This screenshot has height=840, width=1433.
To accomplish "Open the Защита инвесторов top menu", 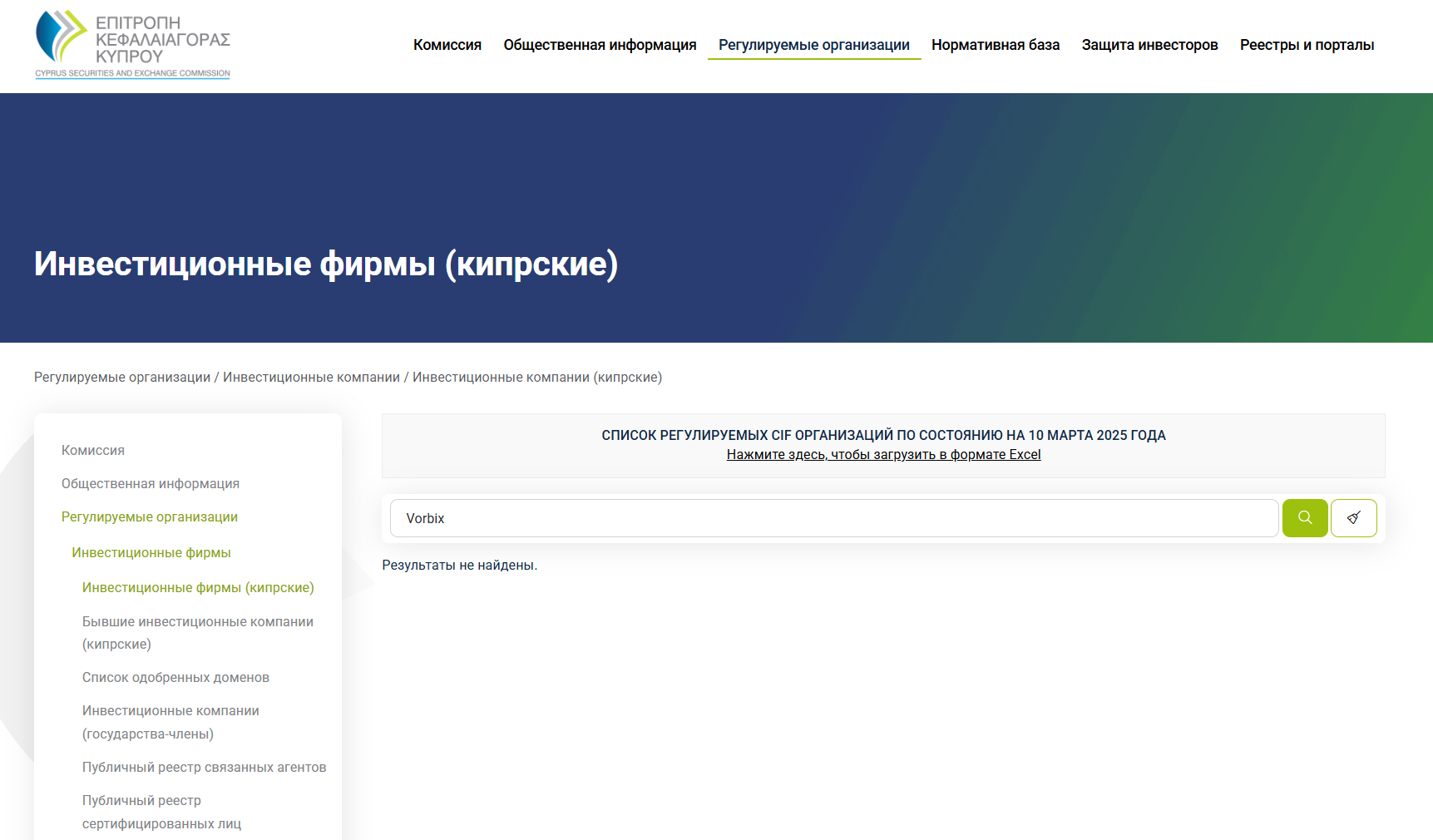I will pos(1149,45).
